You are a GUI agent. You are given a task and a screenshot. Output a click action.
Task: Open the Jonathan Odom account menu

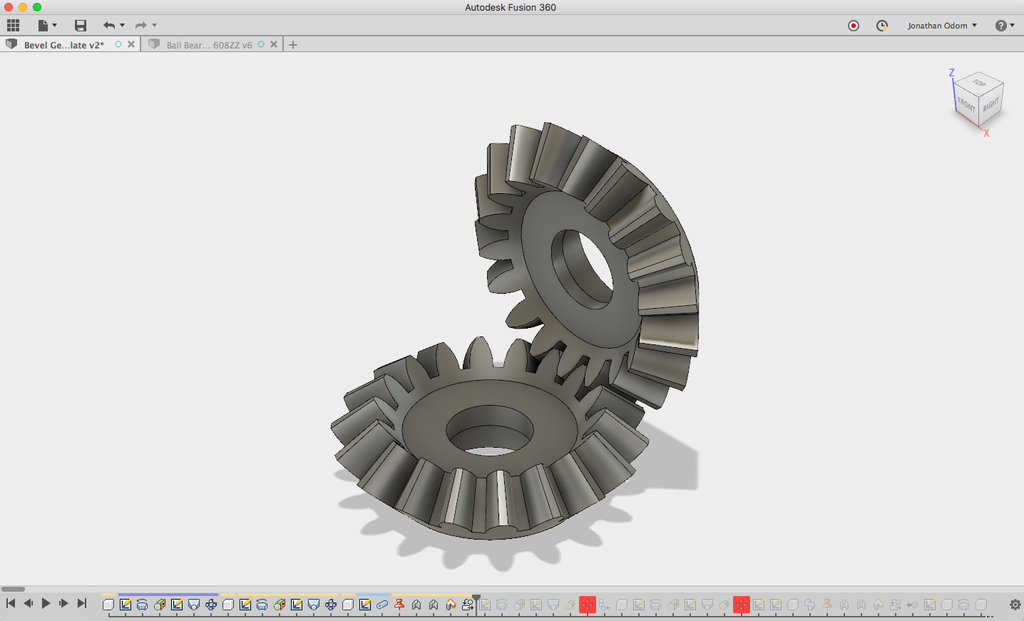942,25
